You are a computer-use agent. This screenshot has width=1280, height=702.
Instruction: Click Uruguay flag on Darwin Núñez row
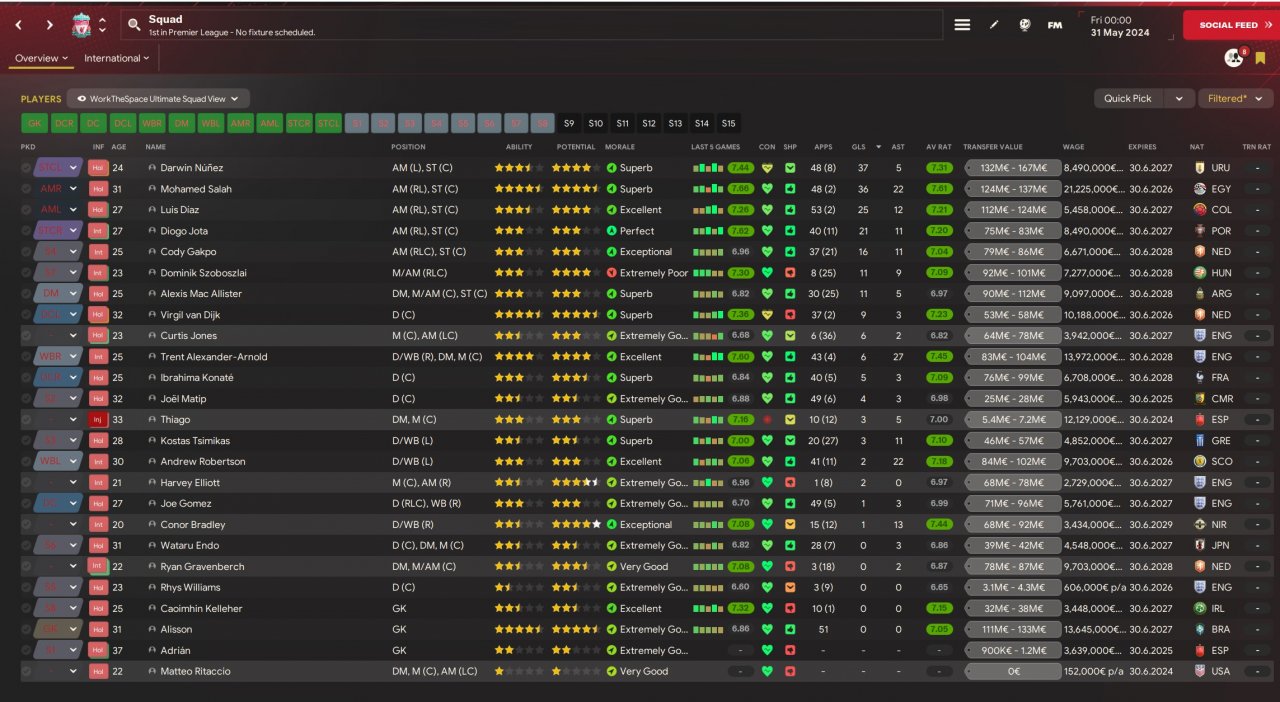[1200, 168]
